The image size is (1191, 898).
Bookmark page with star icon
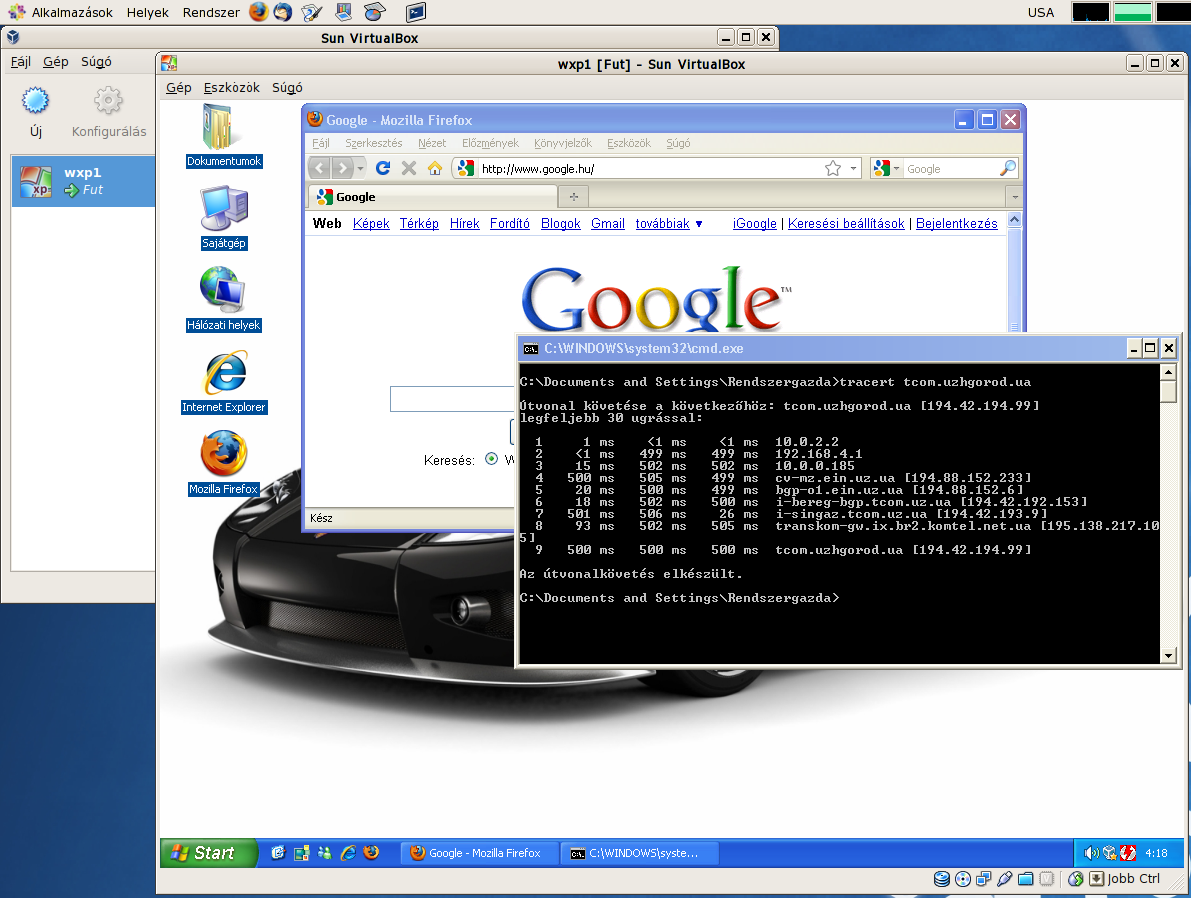pyautogui.click(x=832, y=168)
